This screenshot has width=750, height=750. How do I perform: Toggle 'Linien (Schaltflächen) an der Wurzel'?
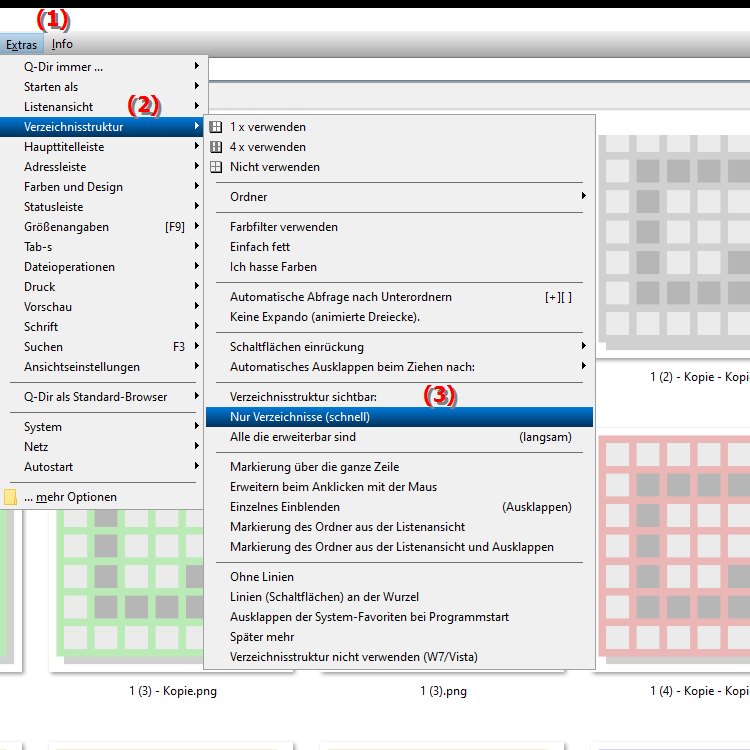[399, 597]
